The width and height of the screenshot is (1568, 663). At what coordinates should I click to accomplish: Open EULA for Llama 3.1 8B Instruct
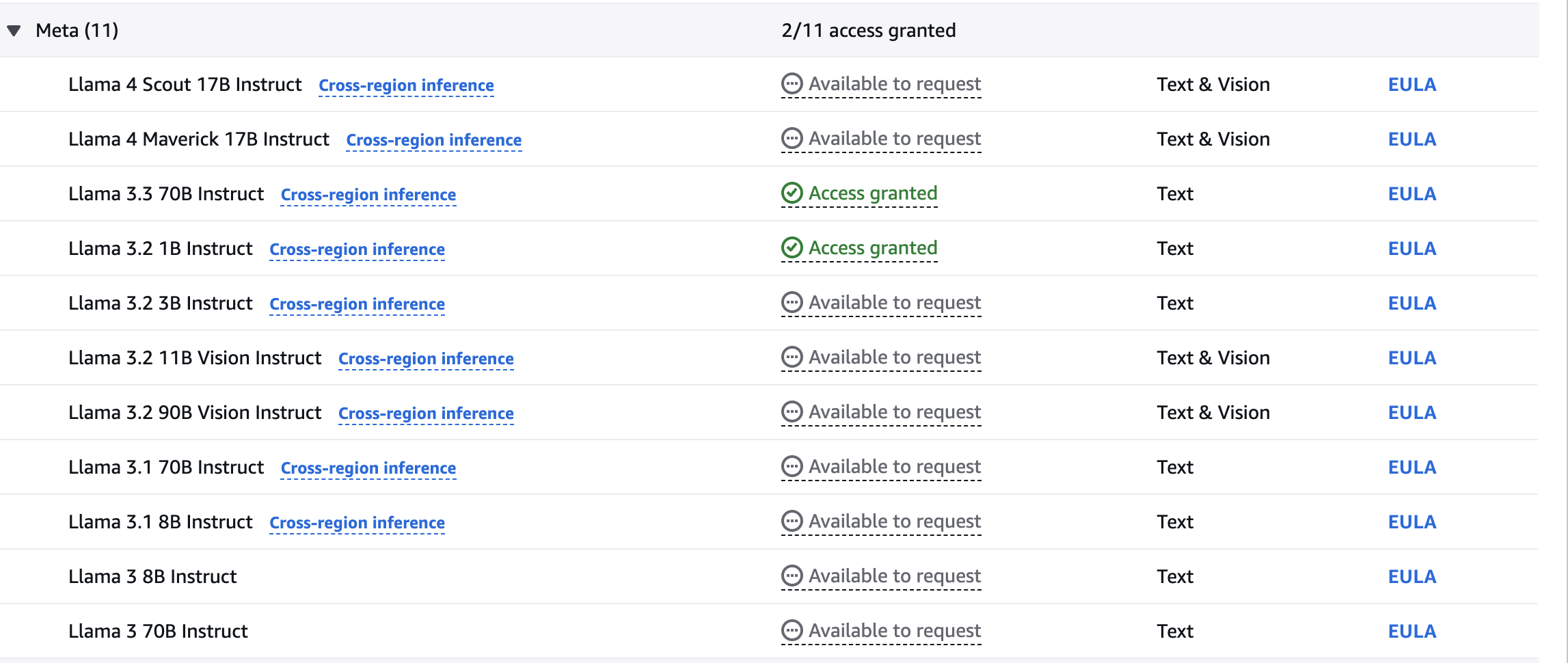1412,522
